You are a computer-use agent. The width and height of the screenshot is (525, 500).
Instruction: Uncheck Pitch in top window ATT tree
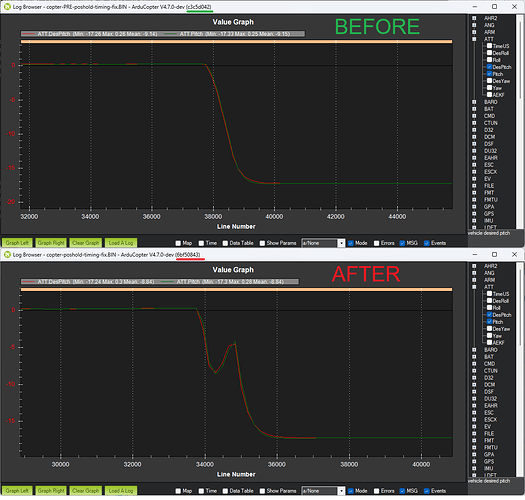point(489,74)
